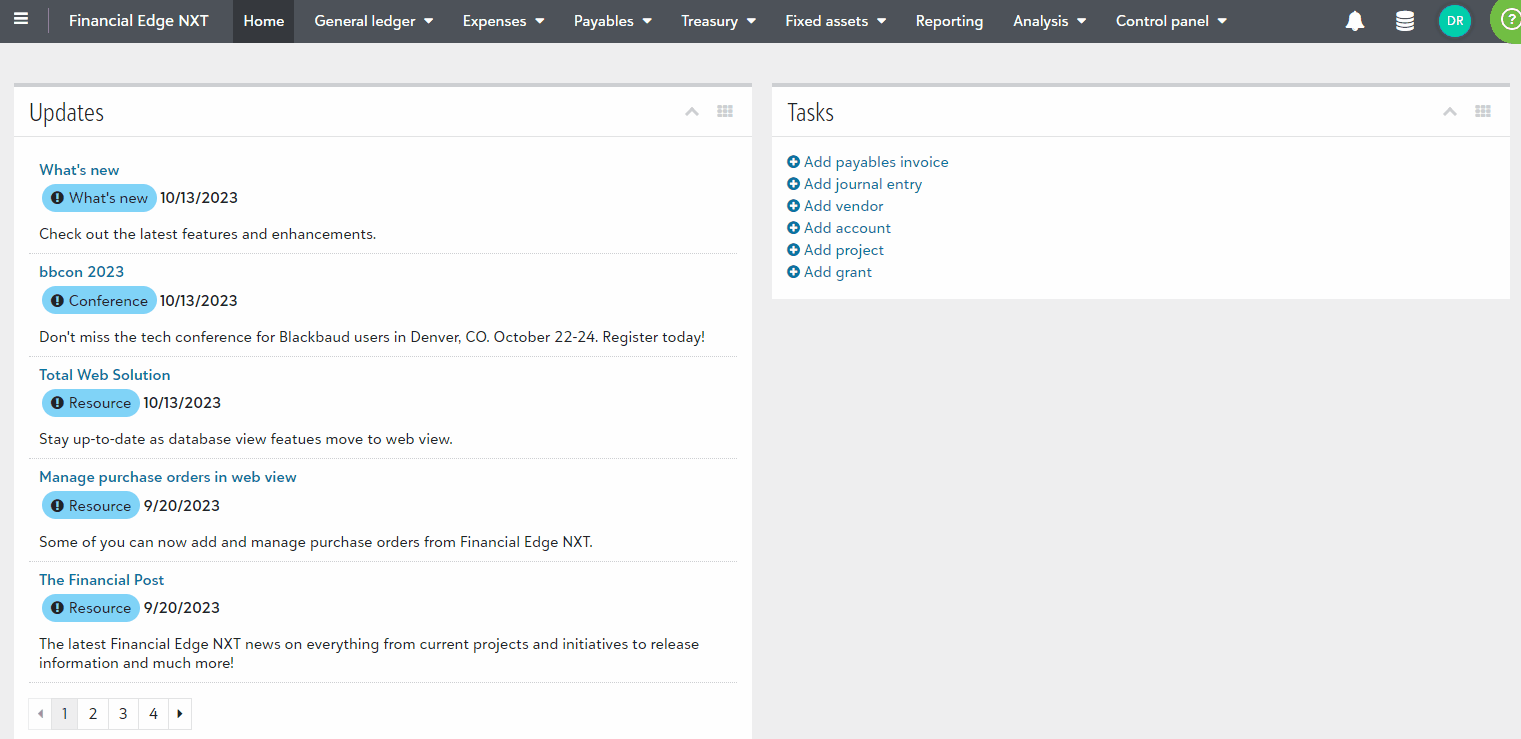Click the Financial Edge NXT title

click(139, 21)
